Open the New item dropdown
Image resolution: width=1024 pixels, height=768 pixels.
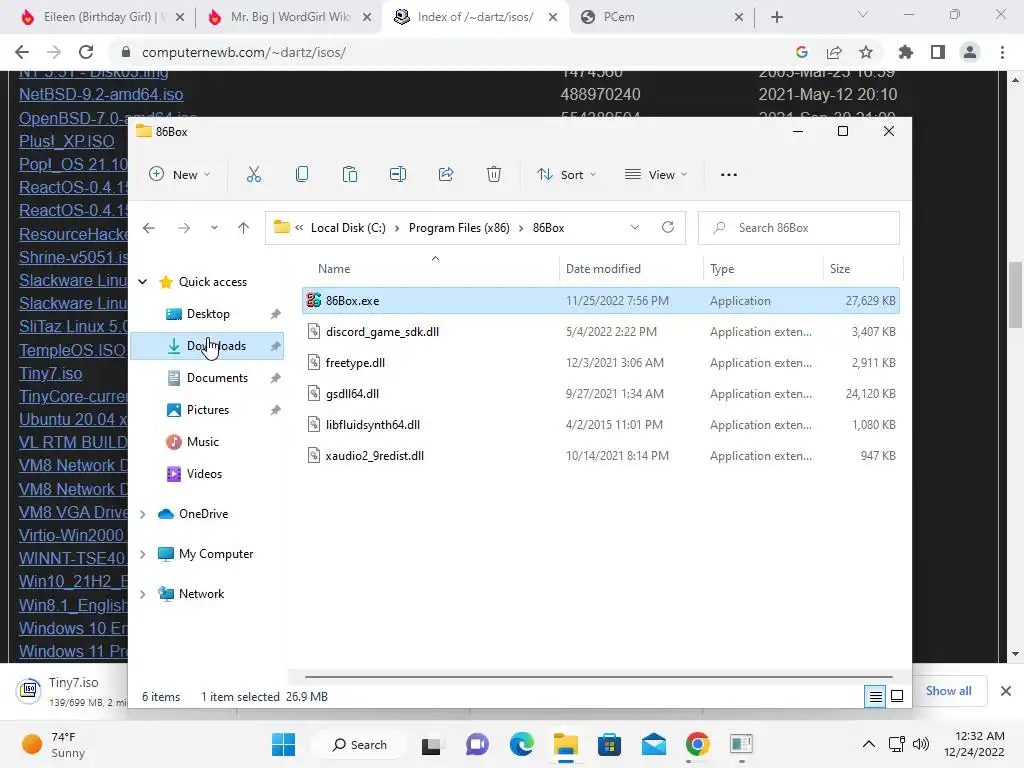[x=180, y=174]
